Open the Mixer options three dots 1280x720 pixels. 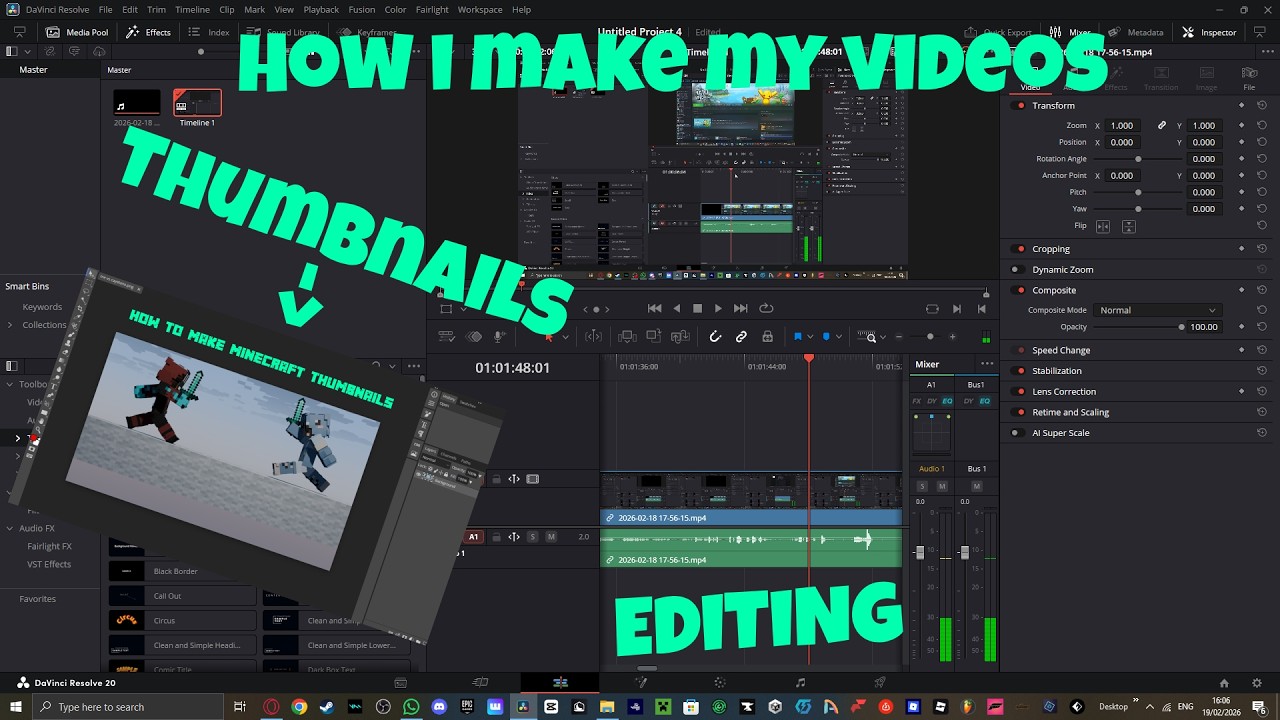point(987,364)
